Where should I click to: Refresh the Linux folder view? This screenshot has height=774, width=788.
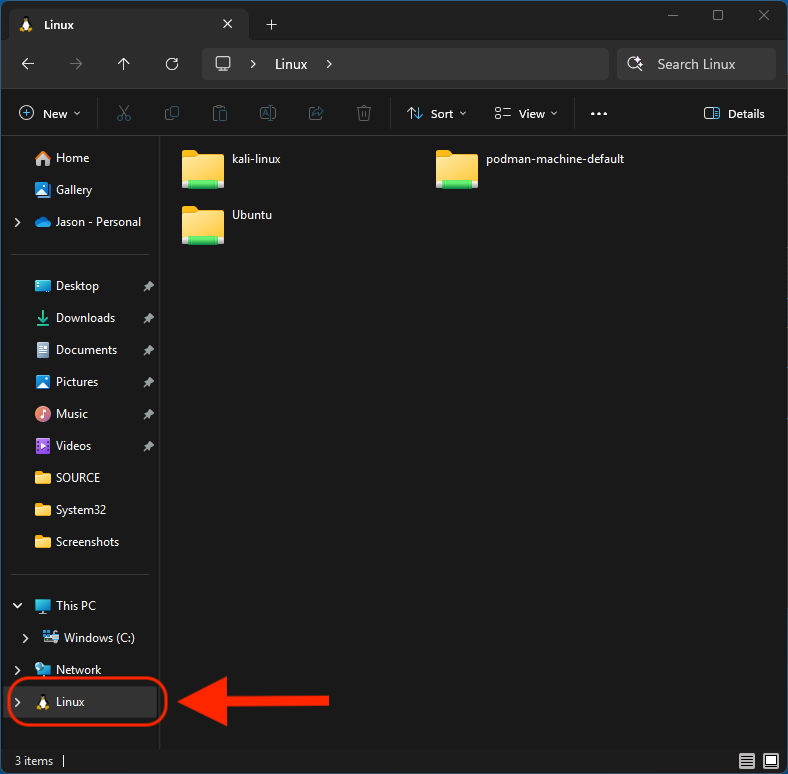click(172, 64)
